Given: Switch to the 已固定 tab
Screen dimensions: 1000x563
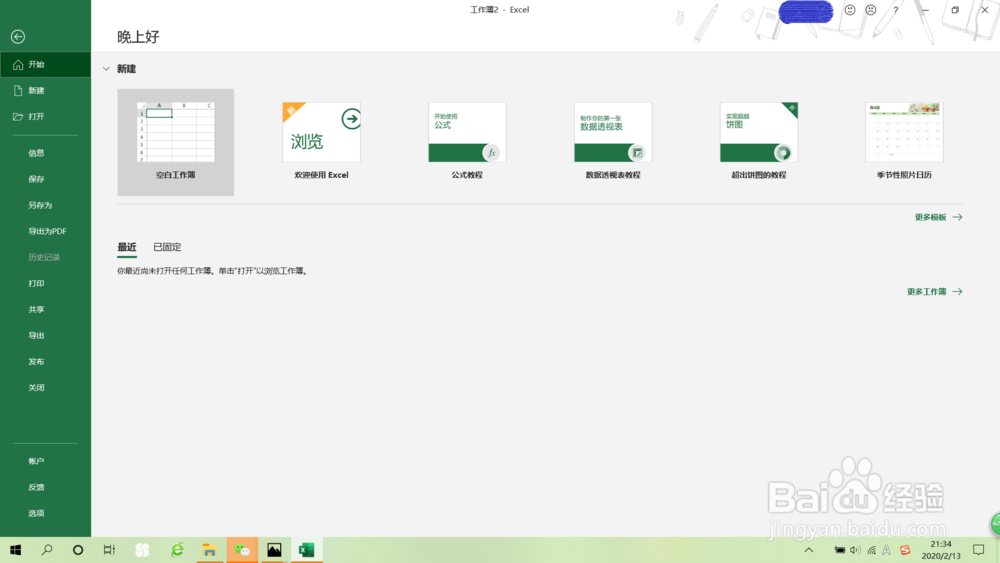Looking at the screenshot, I should pyautogui.click(x=167, y=247).
